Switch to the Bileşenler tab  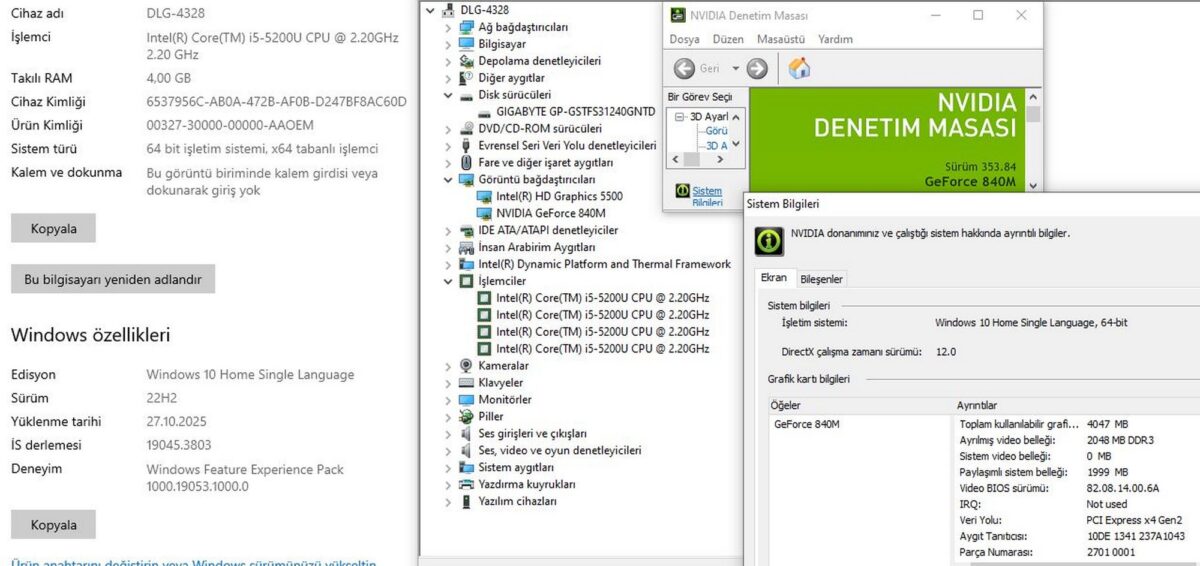821,279
